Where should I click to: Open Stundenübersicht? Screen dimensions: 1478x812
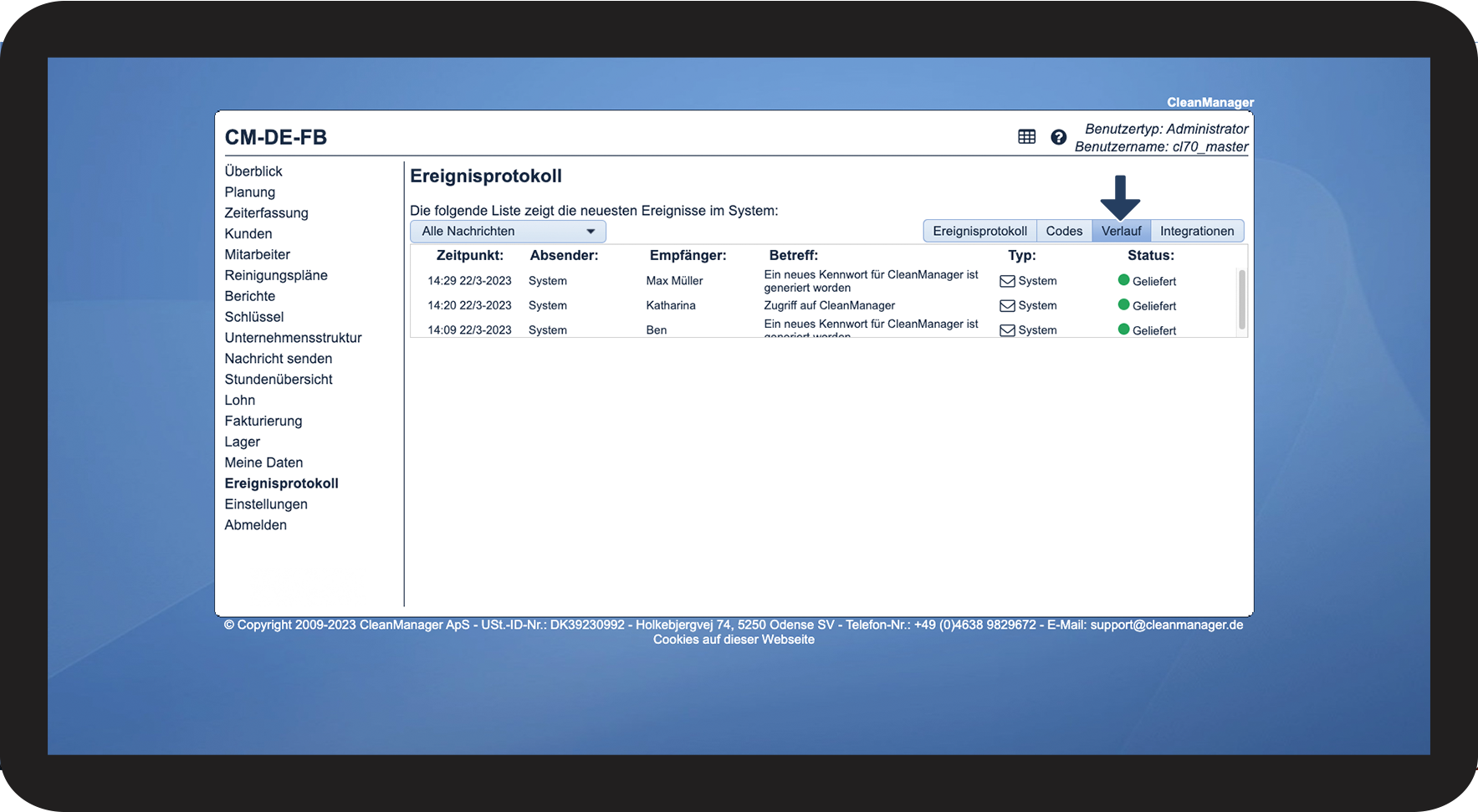279,380
